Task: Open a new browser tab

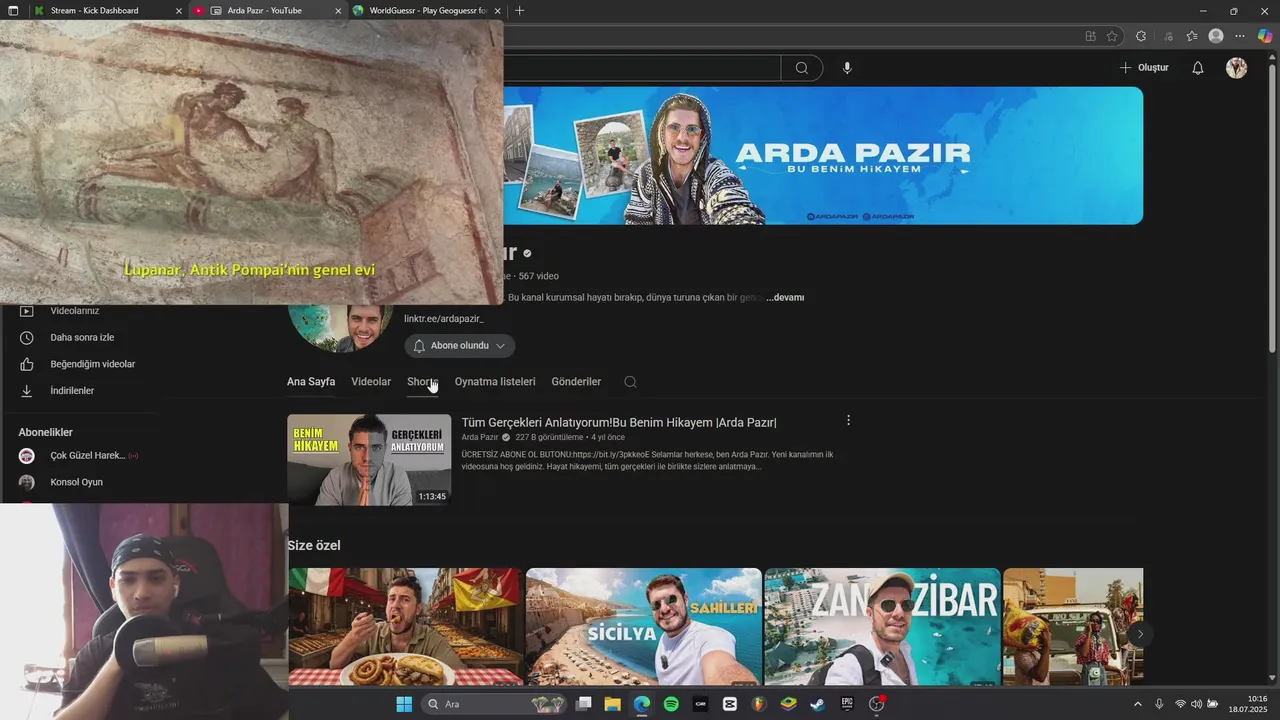Action: 519,11
